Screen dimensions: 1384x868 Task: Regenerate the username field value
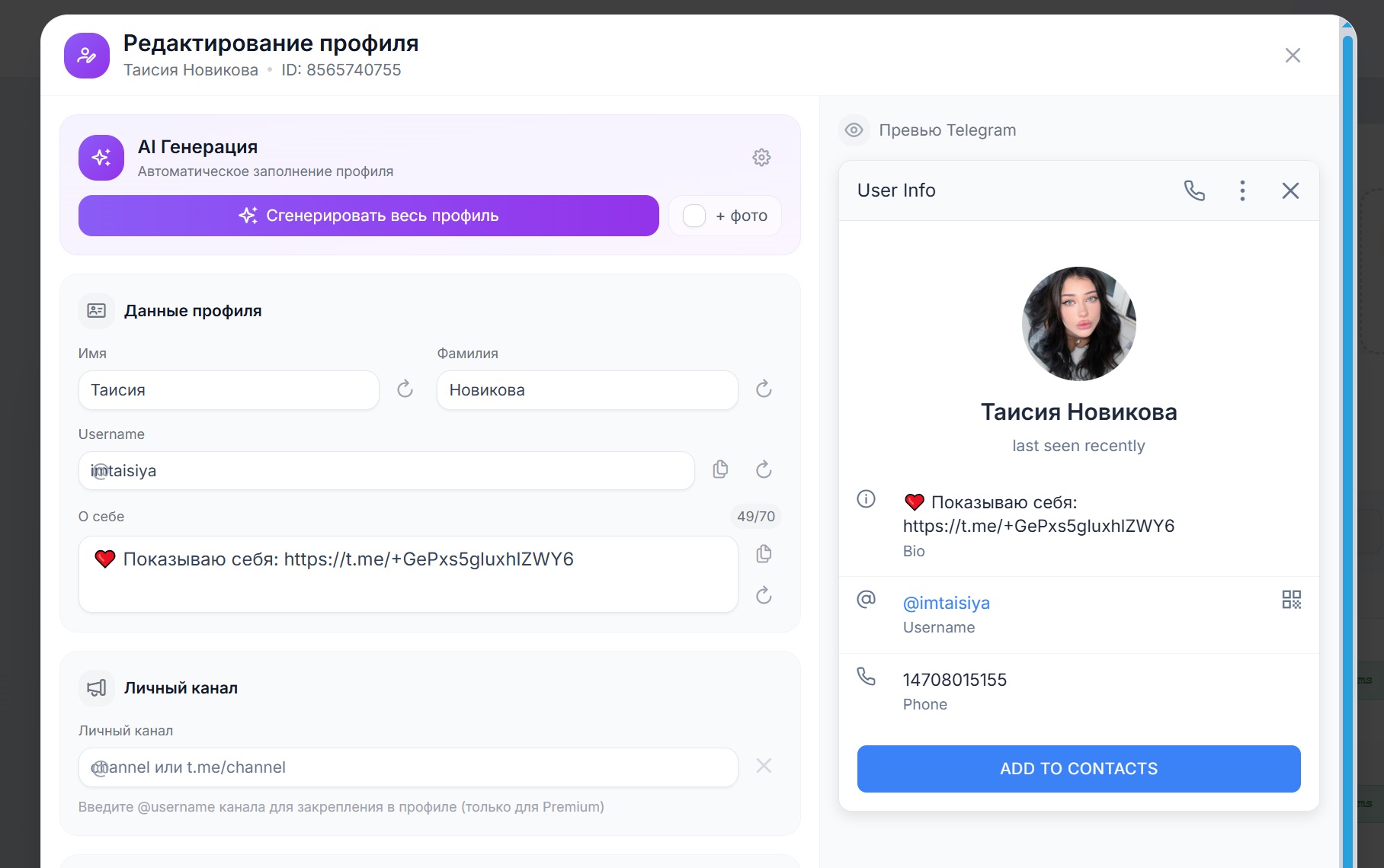764,469
